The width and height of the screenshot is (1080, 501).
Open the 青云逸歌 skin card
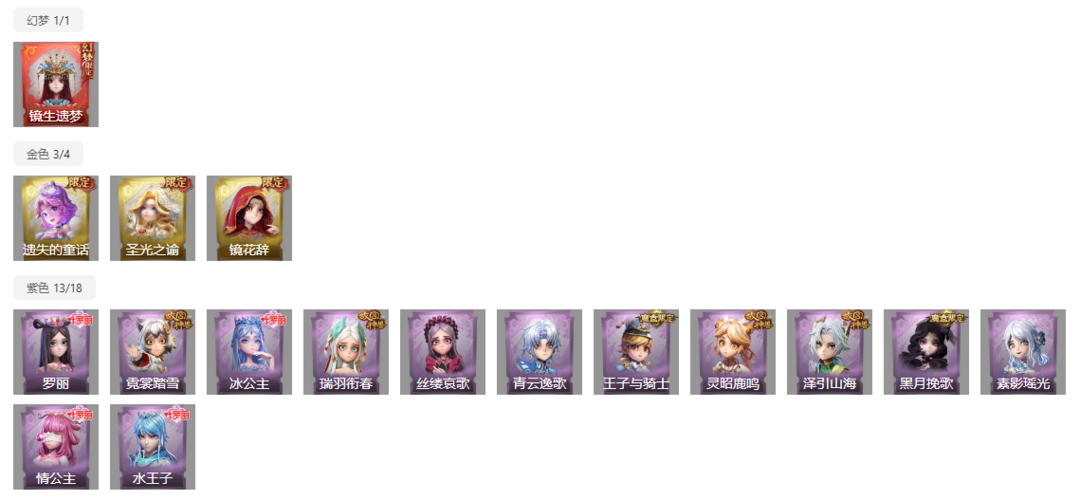(x=539, y=351)
